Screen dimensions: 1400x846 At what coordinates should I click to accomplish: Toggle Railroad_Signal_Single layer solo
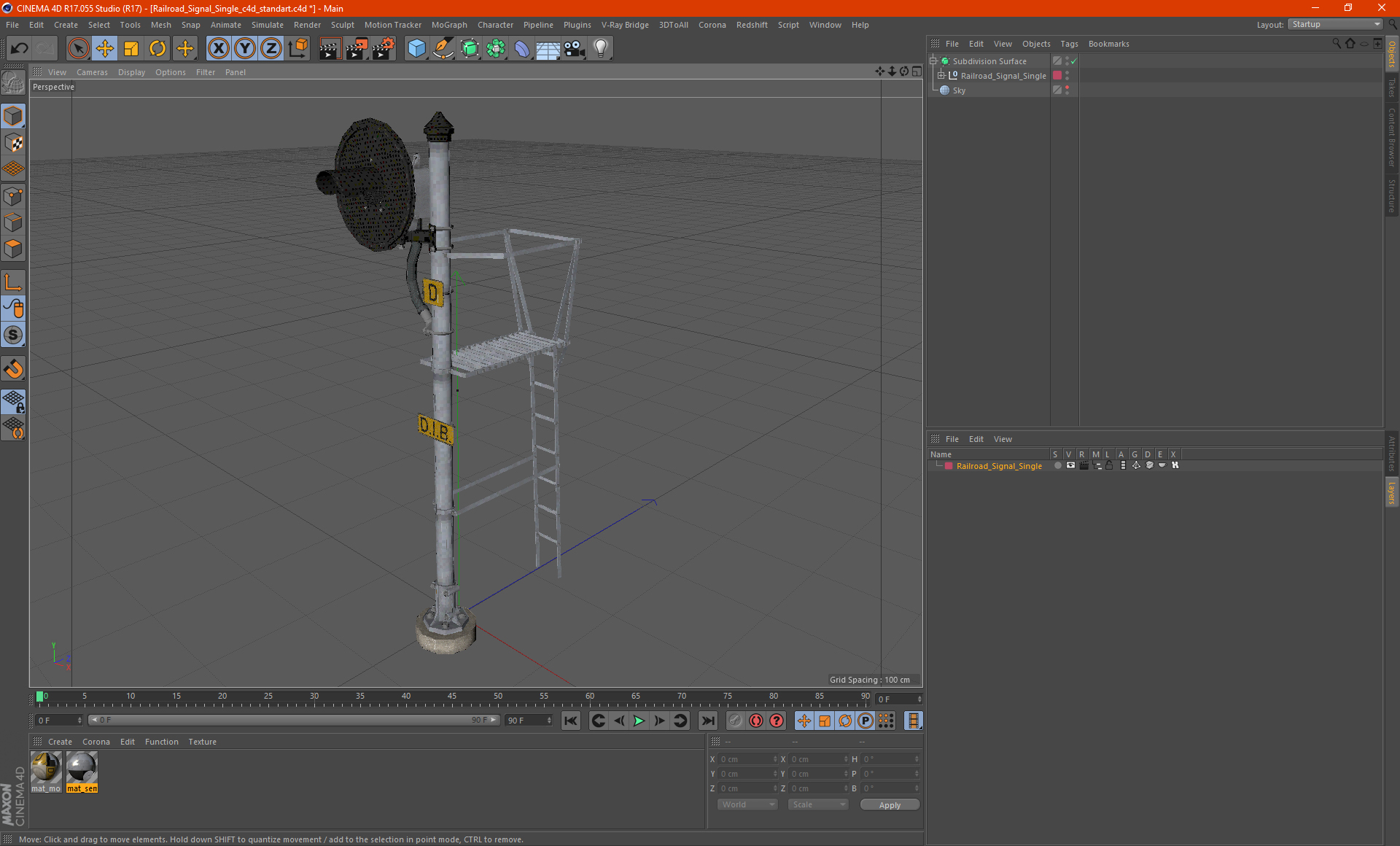pyautogui.click(x=1057, y=465)
